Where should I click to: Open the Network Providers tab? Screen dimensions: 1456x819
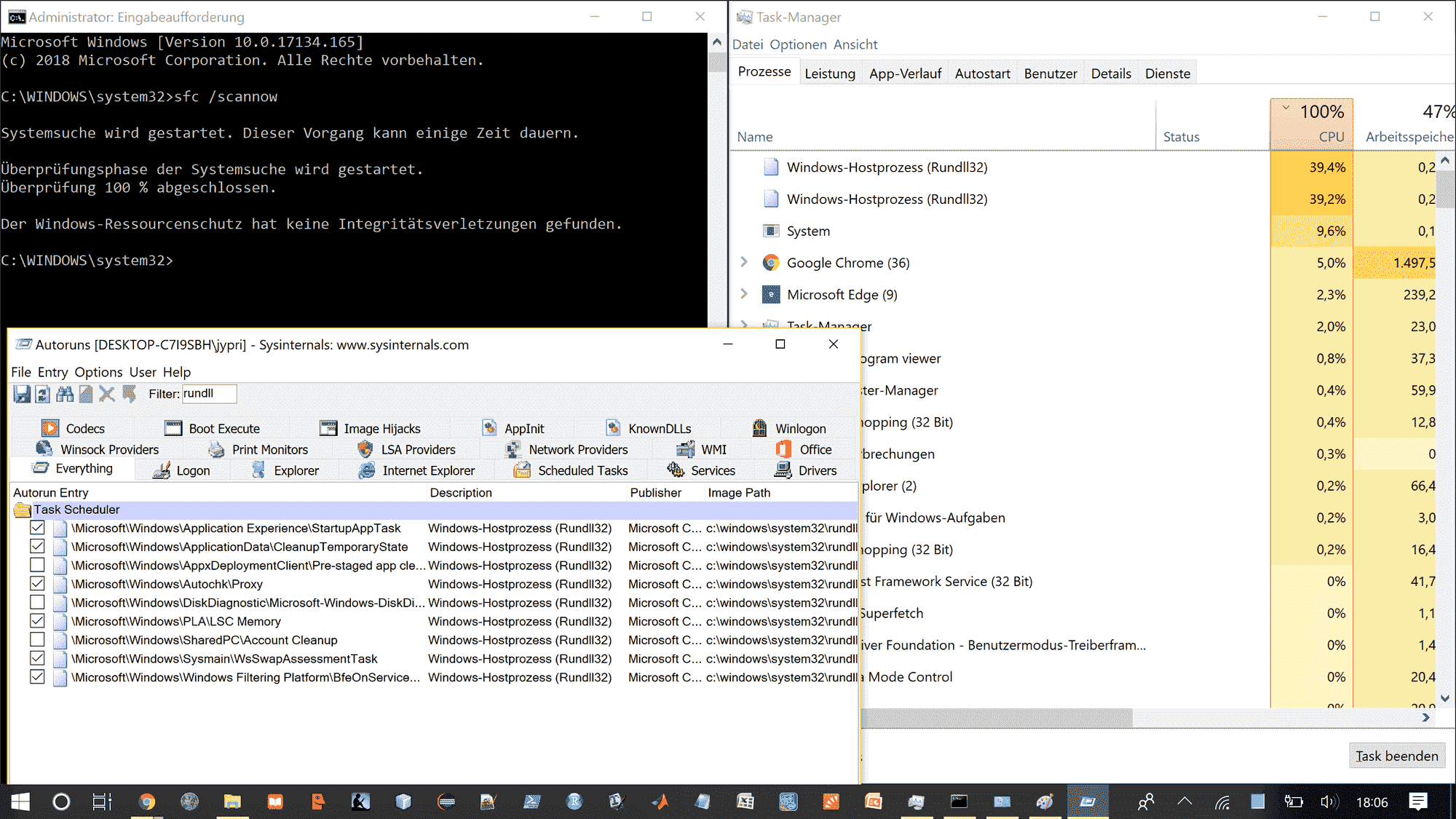[x=566, y=449]
